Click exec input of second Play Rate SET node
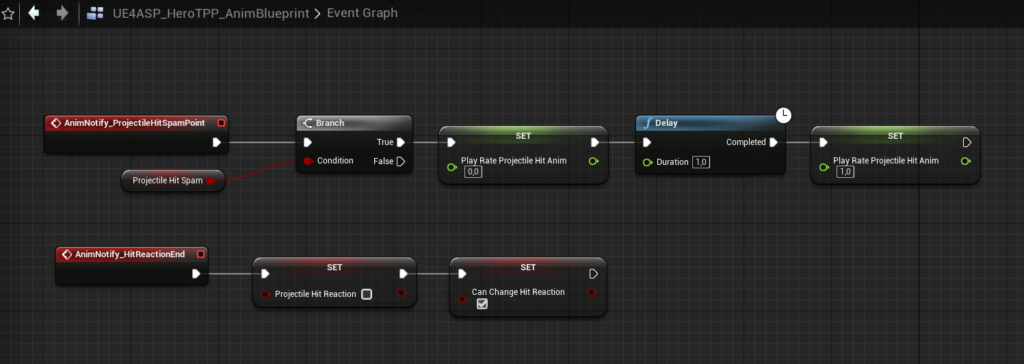The width and height of the screenshot is (1024, 364). pyautogui.click(x=824, y=142)
